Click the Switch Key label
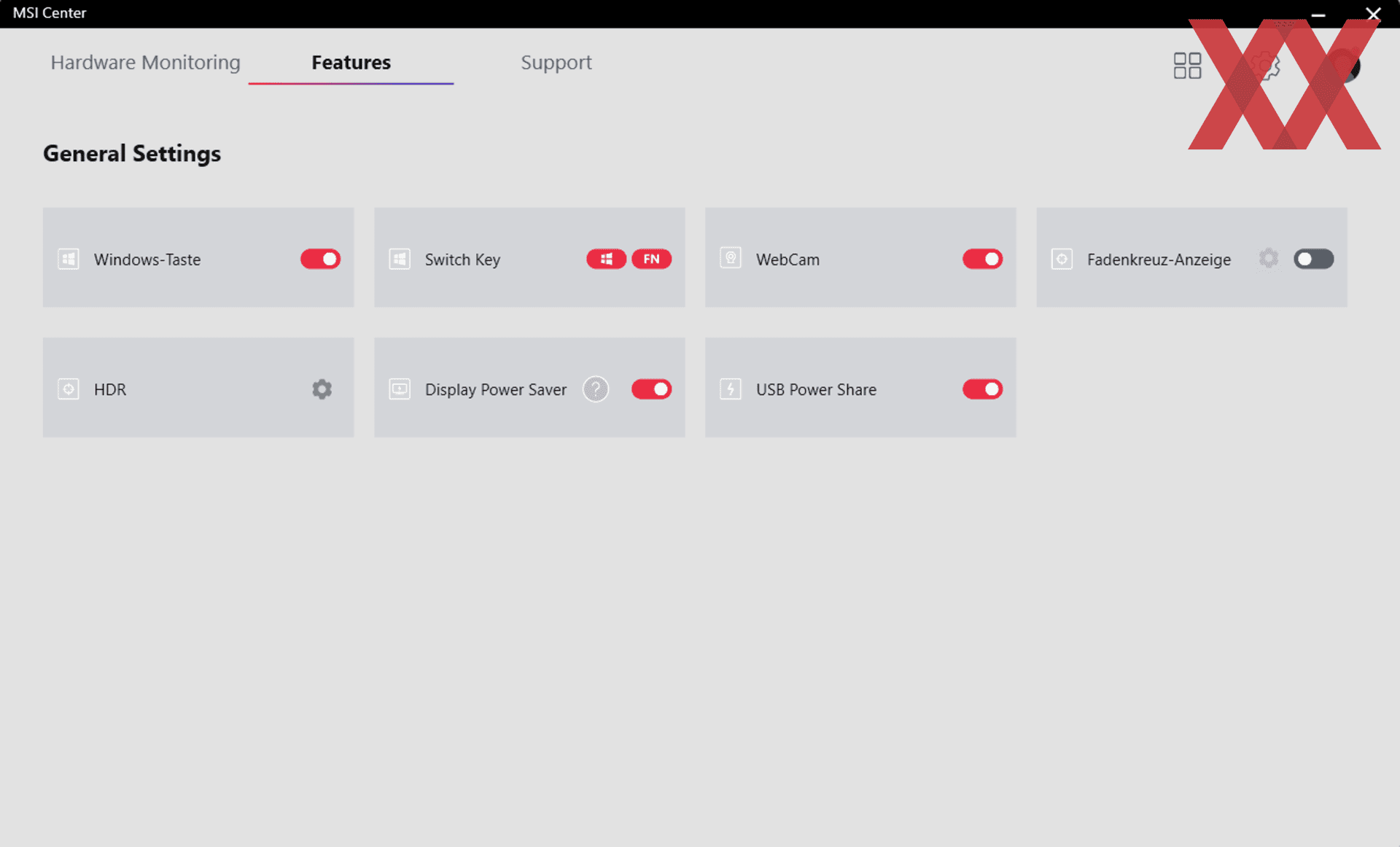The image size is (1400, 847). [x=462, y=259]
